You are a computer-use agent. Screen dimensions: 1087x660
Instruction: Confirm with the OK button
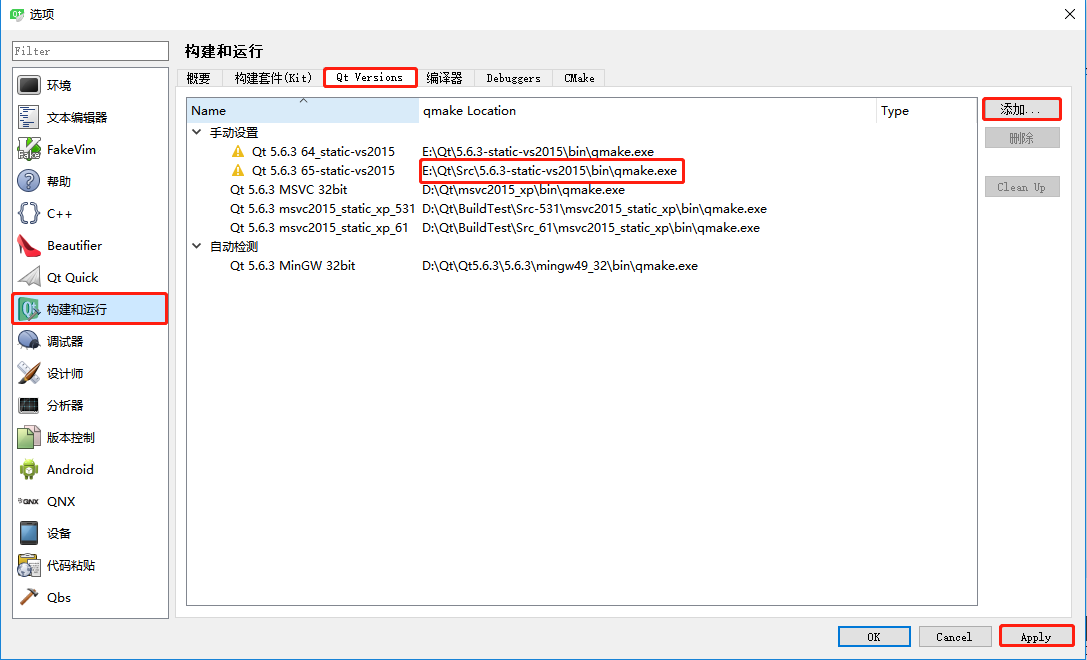point(873,636)
